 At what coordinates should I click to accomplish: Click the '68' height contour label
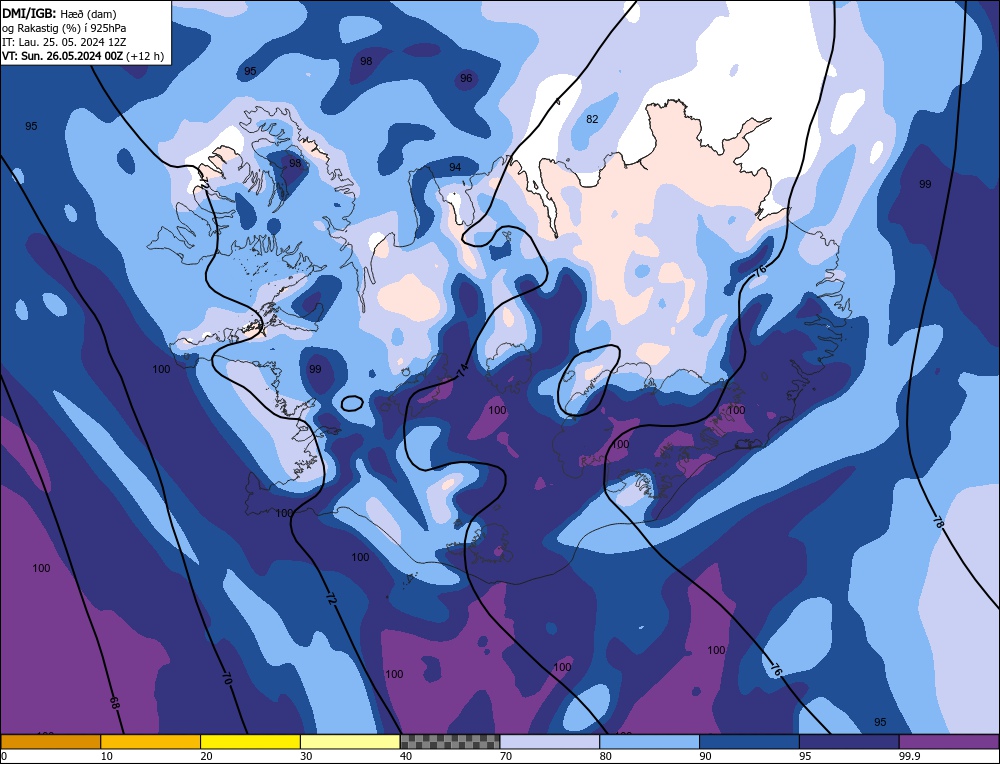pyautogui.click(x=114, y=703)
